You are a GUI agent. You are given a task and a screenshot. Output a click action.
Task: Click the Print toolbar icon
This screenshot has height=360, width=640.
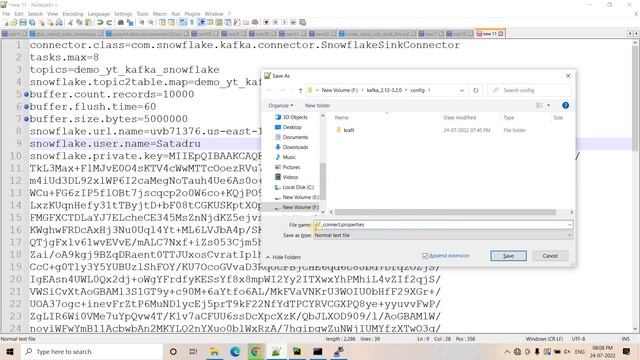click(59, 22)
